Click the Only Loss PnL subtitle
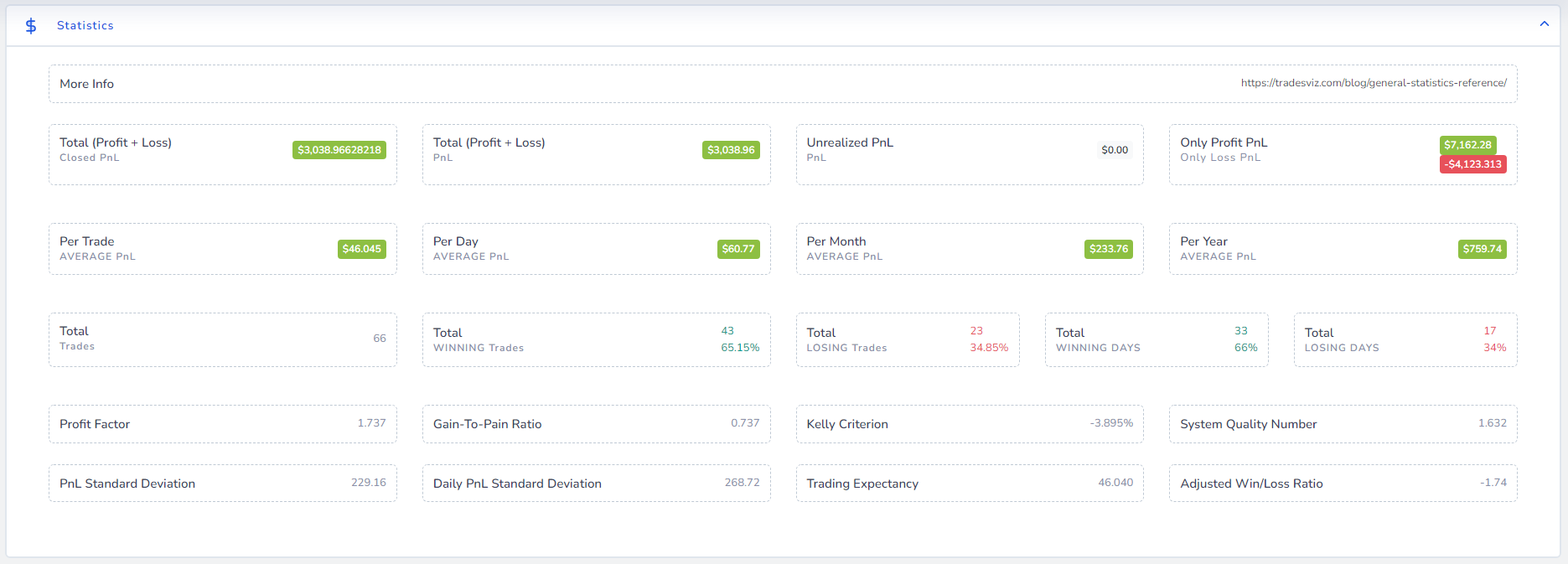 pyautogui.click(x=1220, y=158)
